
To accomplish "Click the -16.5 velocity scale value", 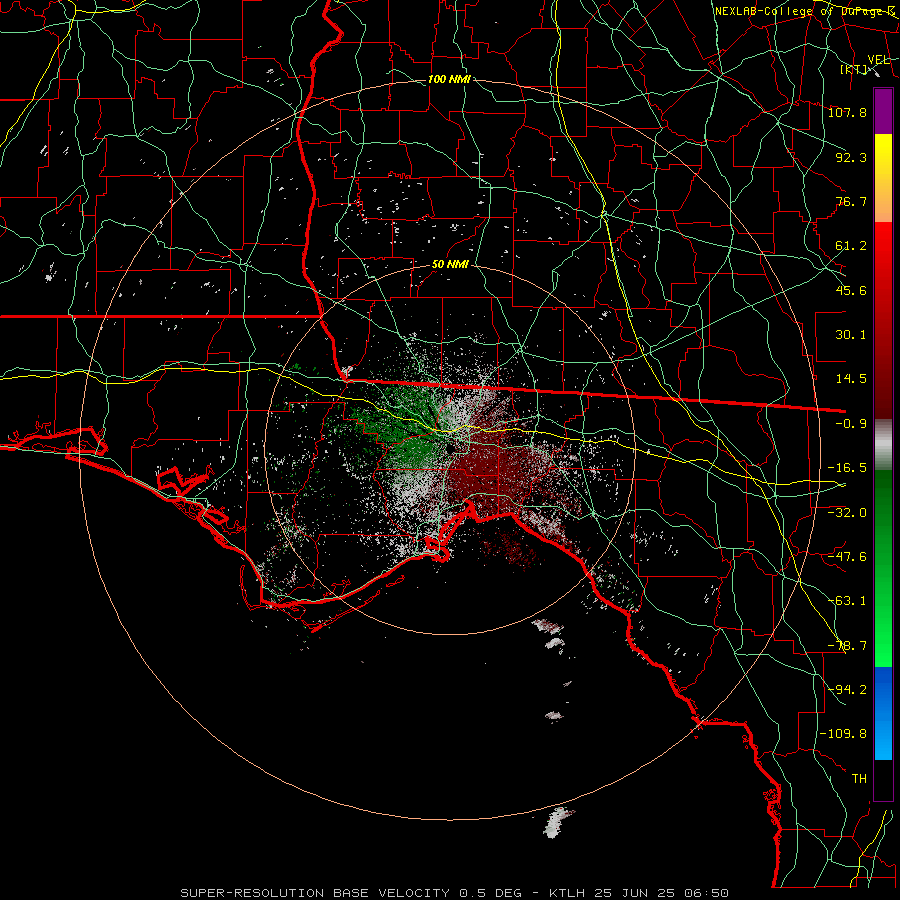I will (847, 468).
